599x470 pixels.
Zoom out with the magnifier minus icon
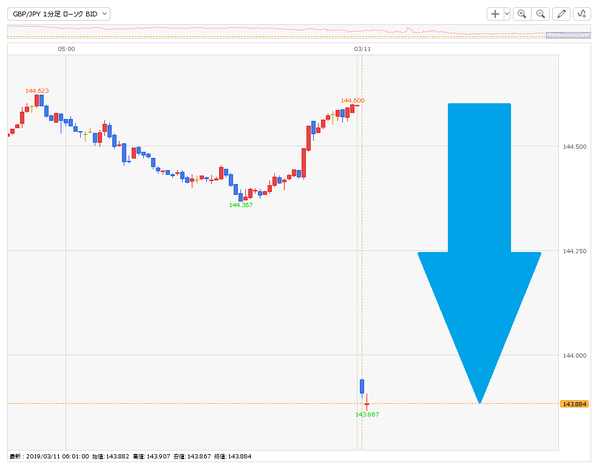point(541,14)
